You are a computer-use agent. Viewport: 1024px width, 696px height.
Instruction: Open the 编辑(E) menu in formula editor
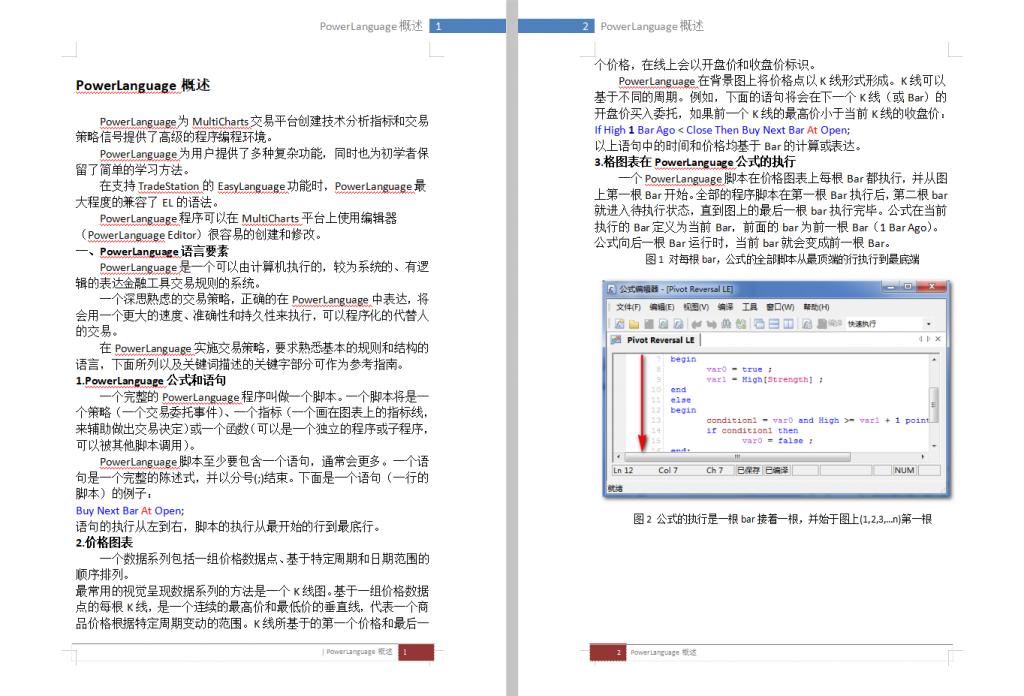(x=662, y=308)
